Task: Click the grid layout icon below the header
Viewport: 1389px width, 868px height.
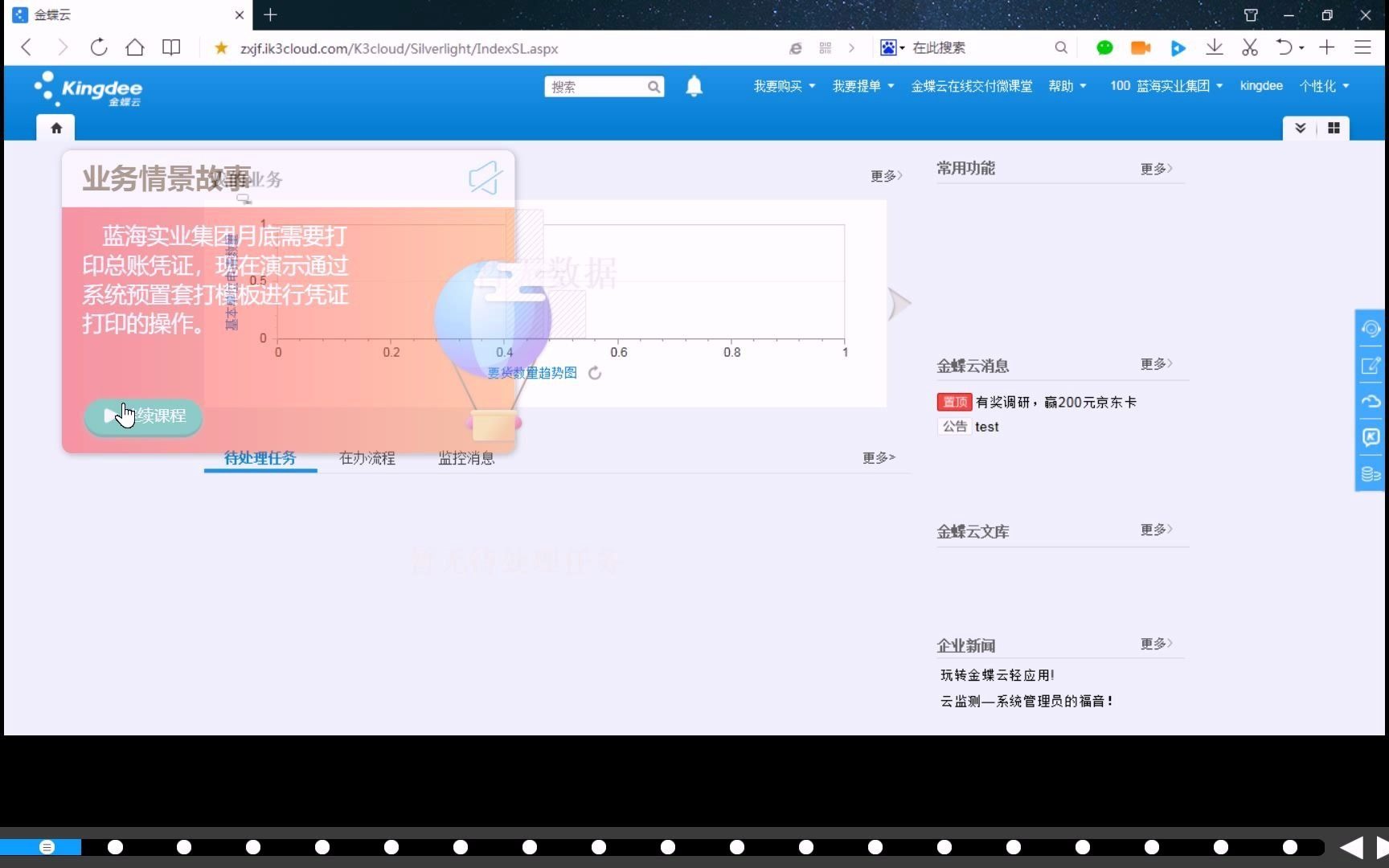Action: tap(1334, 128)
